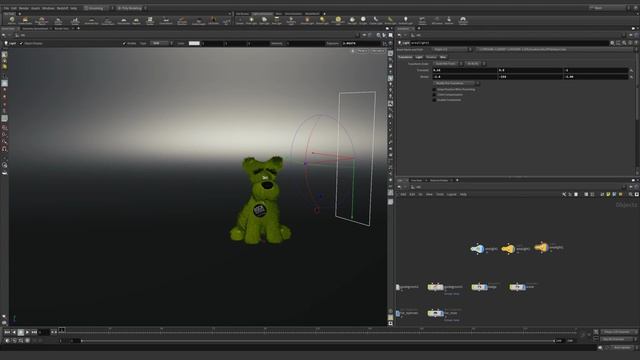
Task: Select the Stereo Camera shelf tool
Action: click(422, 21)
